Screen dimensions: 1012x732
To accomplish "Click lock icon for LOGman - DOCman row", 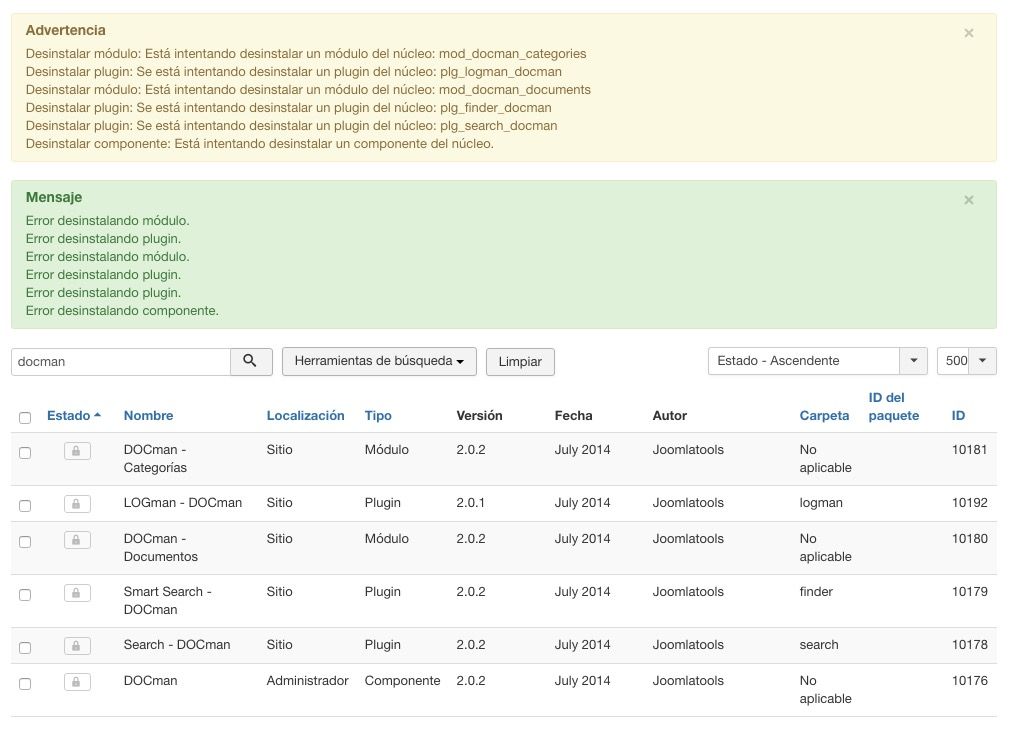I will (x=77, y=503).
